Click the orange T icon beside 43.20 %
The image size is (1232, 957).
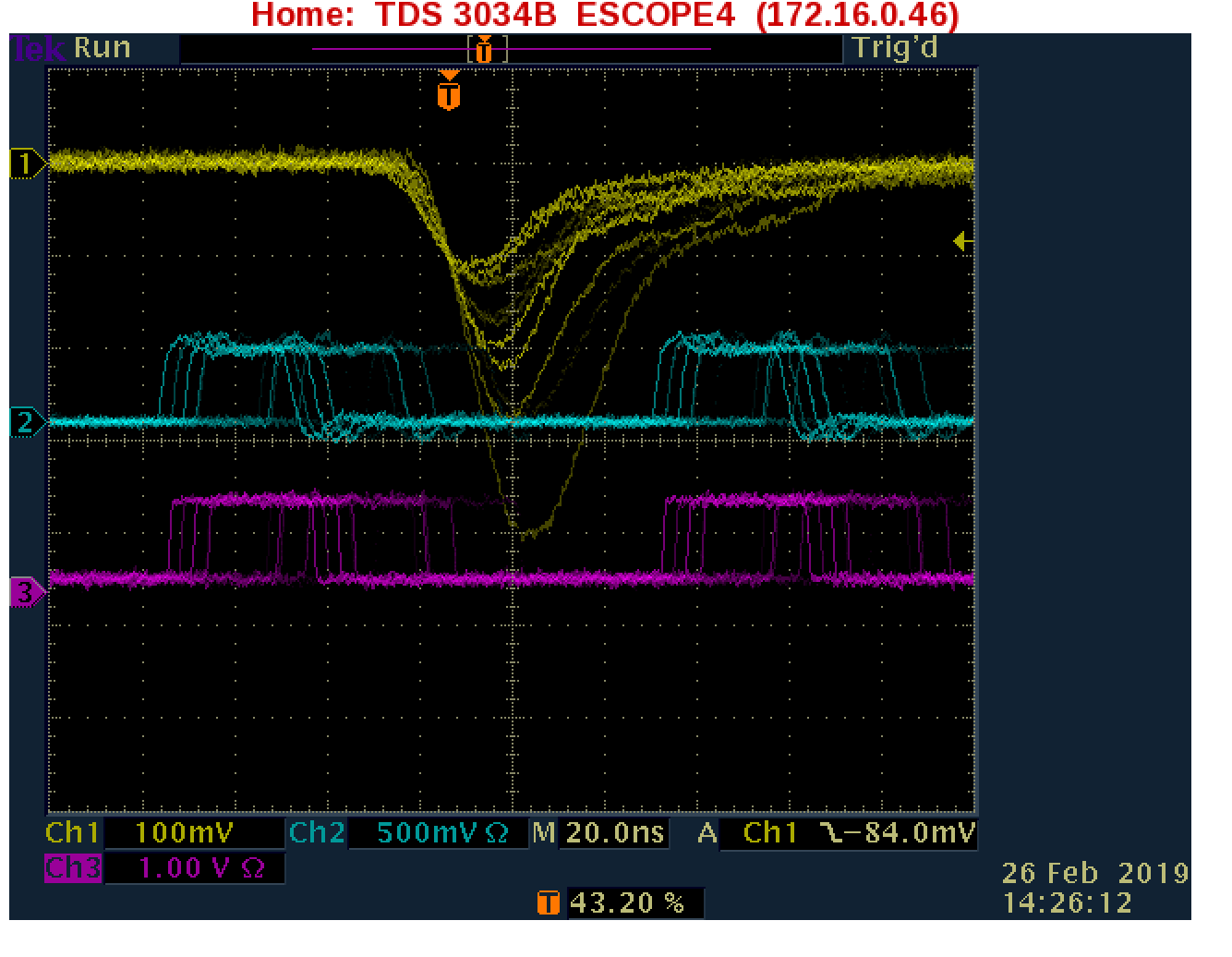click(548, 902)
